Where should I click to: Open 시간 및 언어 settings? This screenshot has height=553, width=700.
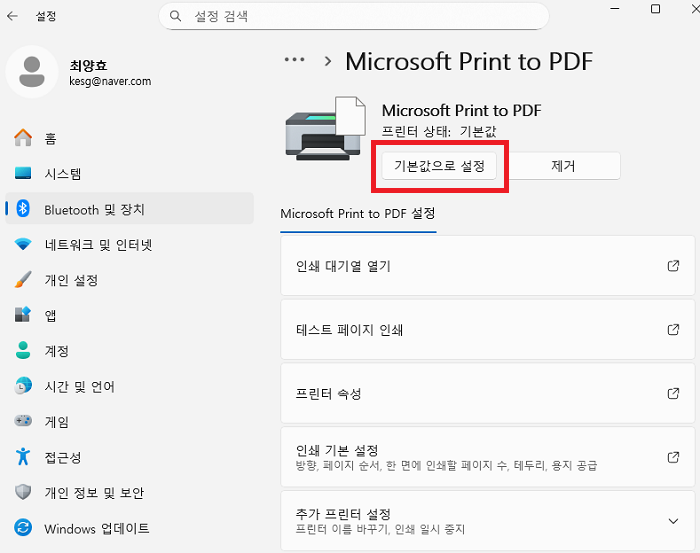pos(129,386)
